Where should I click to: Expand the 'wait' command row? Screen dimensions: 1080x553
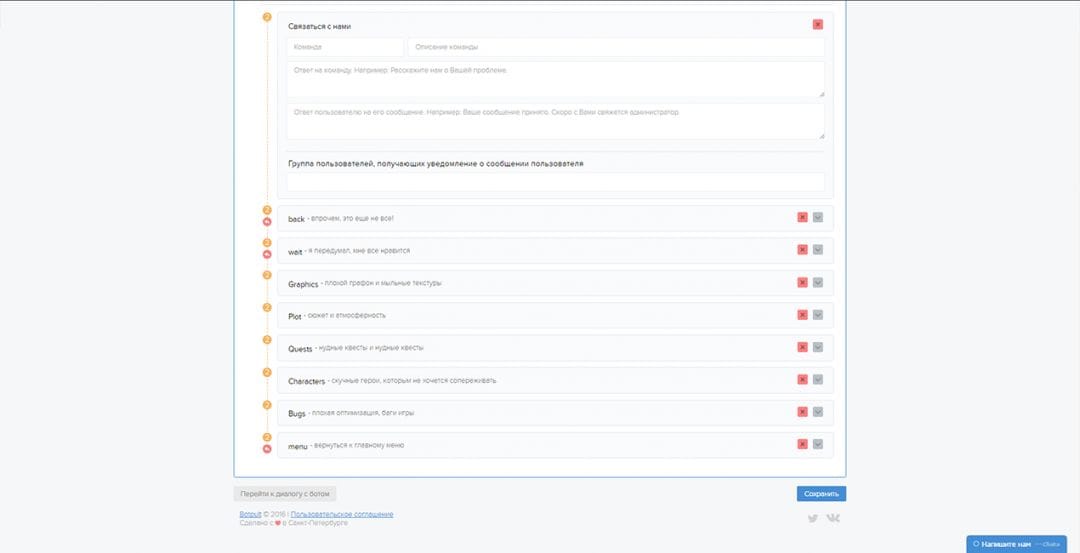point(818,249)
